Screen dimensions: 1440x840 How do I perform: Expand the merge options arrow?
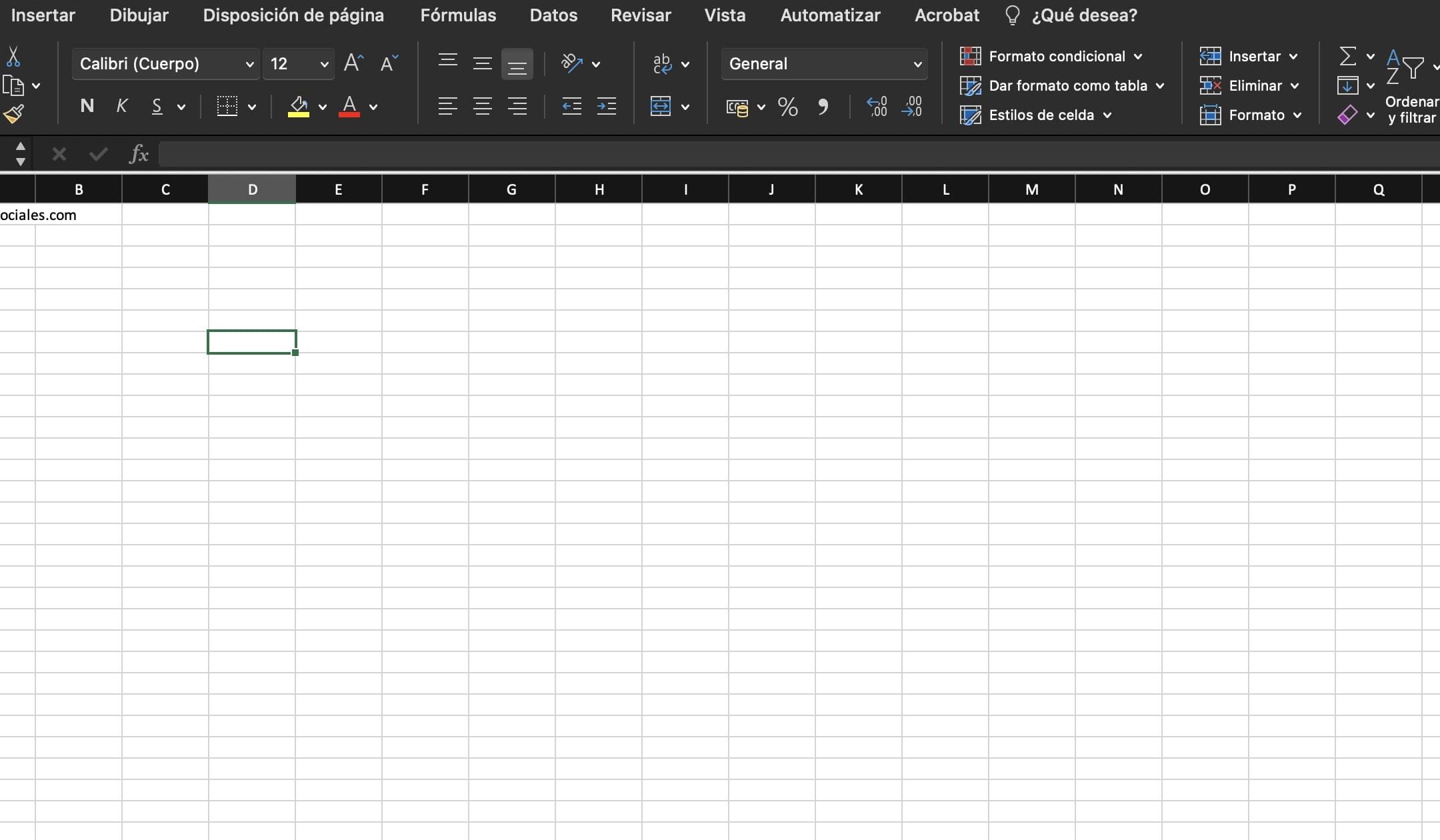point(685,107)
